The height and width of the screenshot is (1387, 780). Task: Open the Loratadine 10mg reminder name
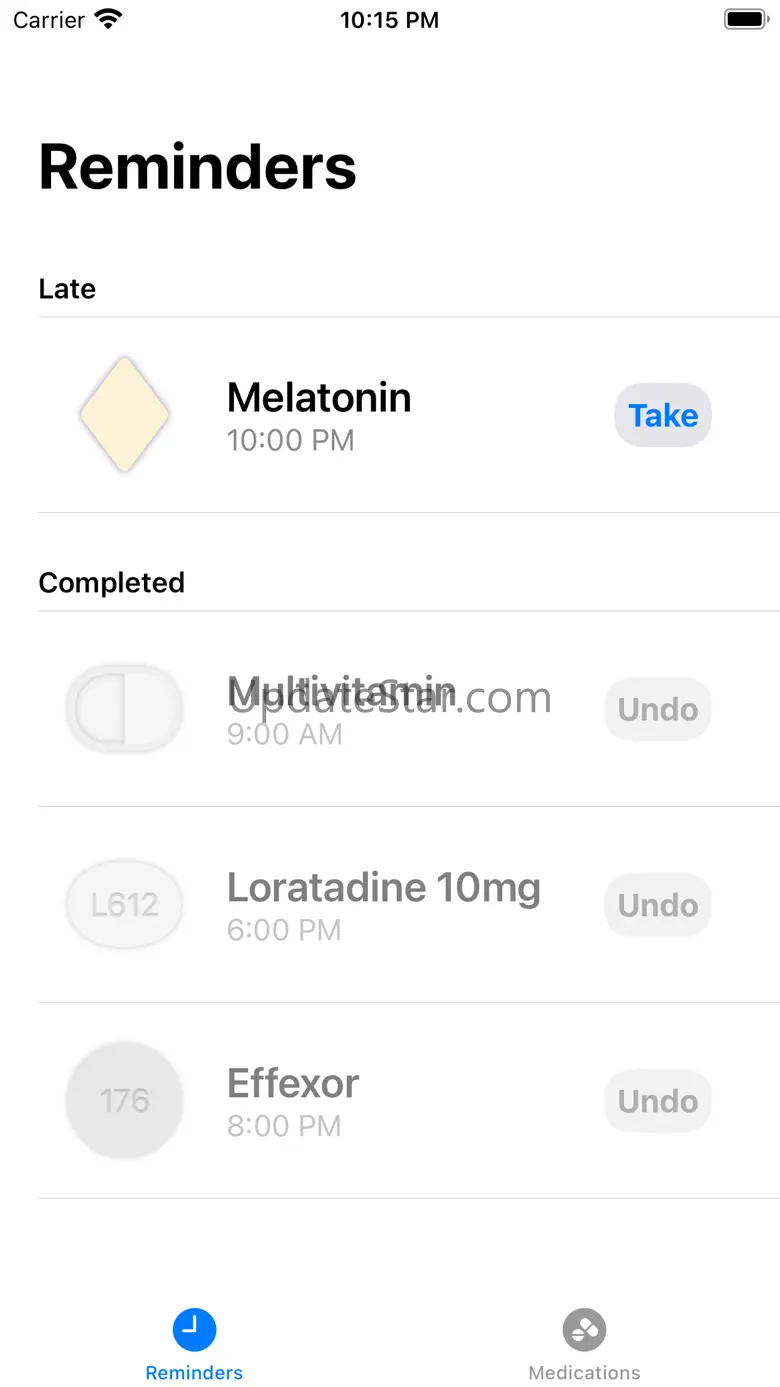click(x=383, y=887)
